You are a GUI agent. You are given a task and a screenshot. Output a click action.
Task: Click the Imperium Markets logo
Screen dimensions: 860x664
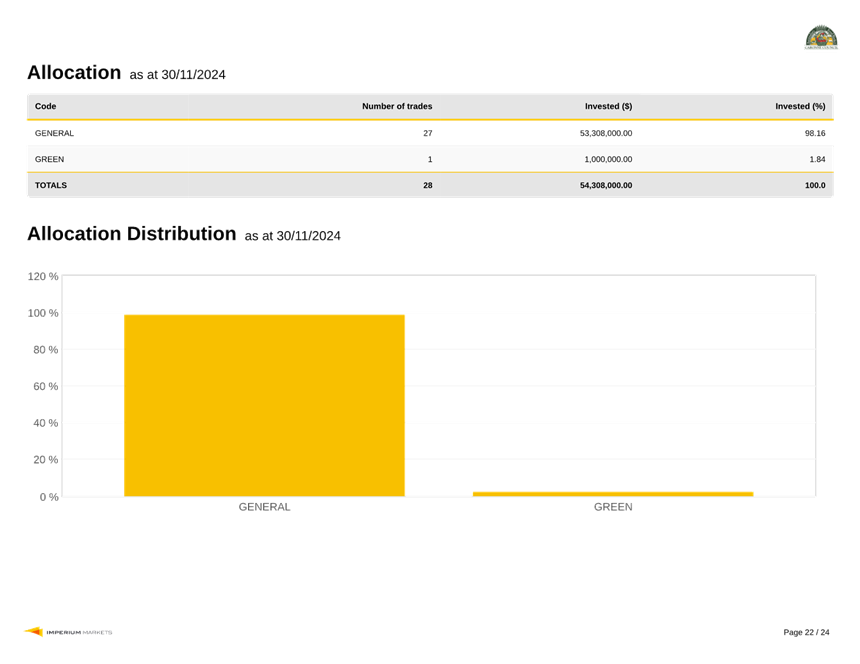click(x=68, y=632)
